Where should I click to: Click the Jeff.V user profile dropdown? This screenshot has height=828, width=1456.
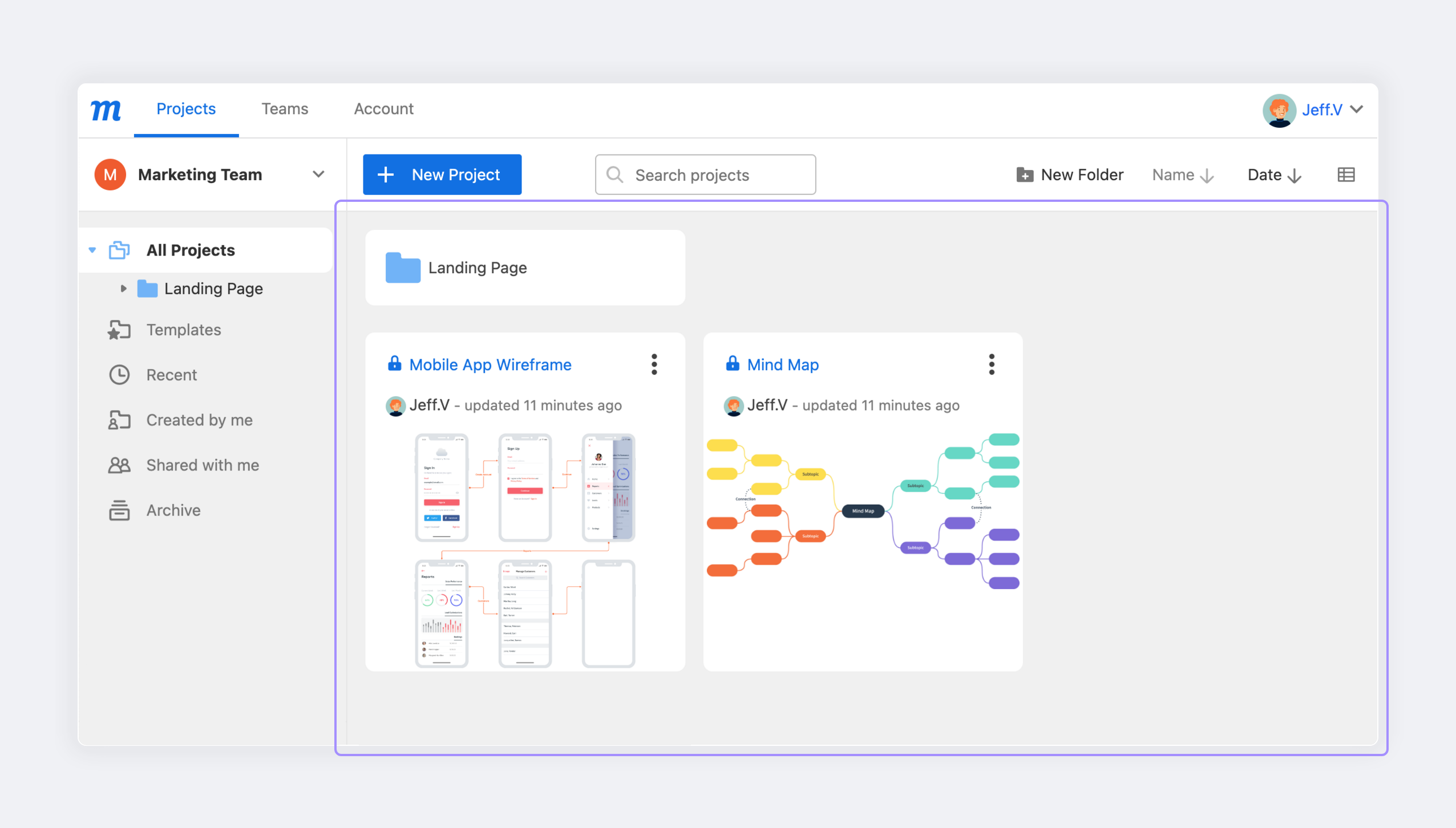pyautogui.click(x=1315, y=108)
